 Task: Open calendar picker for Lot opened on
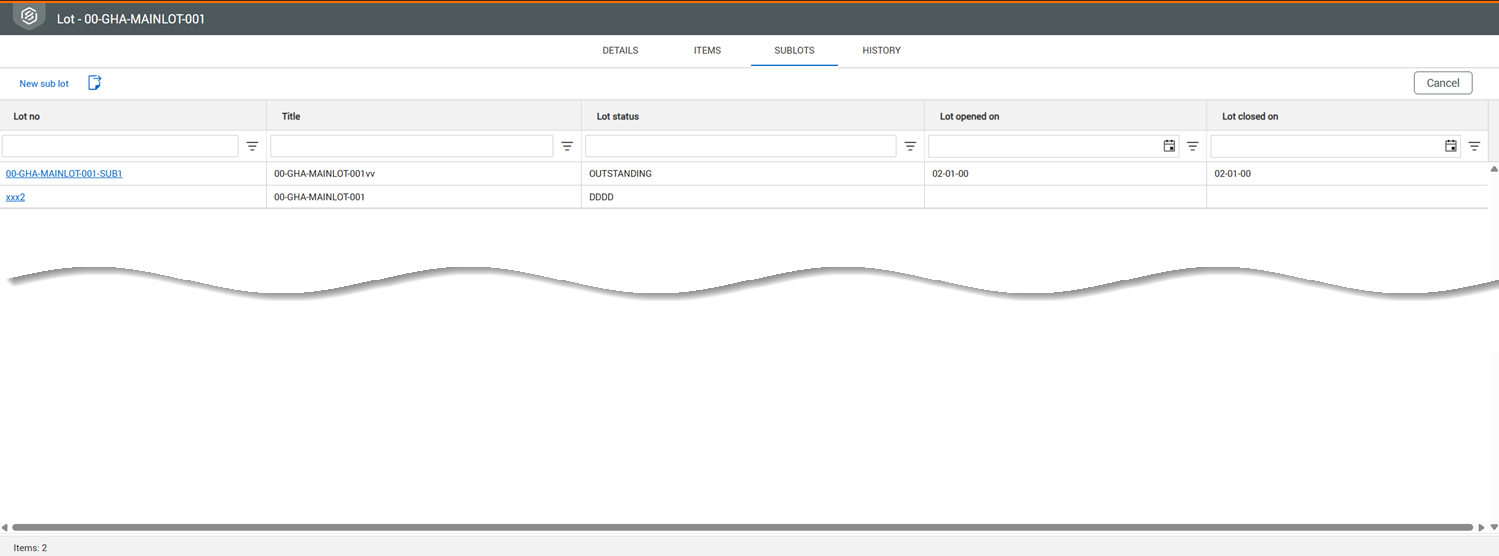1169,146
